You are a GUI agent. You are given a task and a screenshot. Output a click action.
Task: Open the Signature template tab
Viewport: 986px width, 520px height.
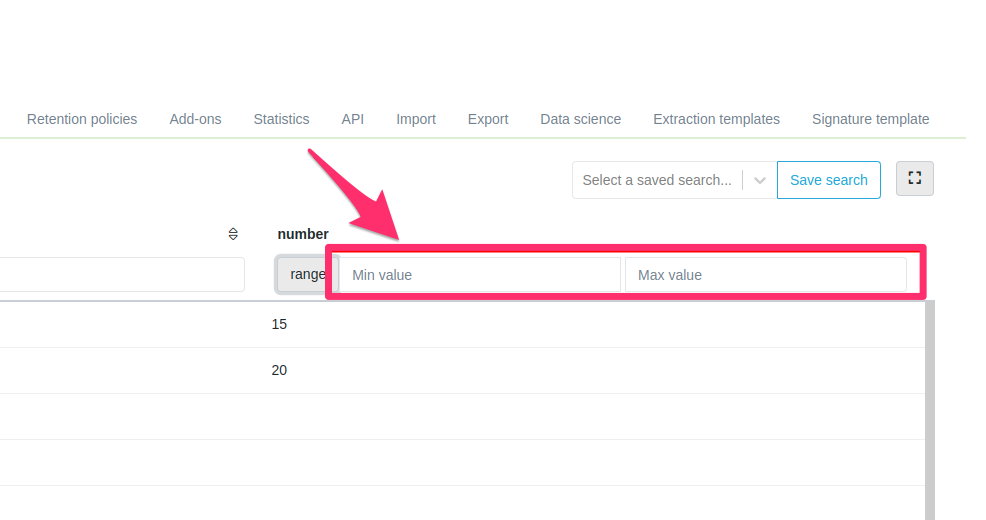(x=870, y=119)
